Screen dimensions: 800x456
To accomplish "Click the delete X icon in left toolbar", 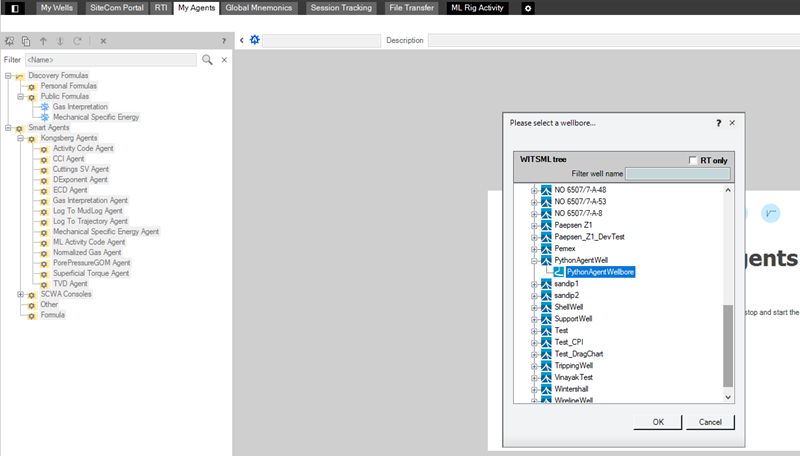I will [x=103, y=41].
